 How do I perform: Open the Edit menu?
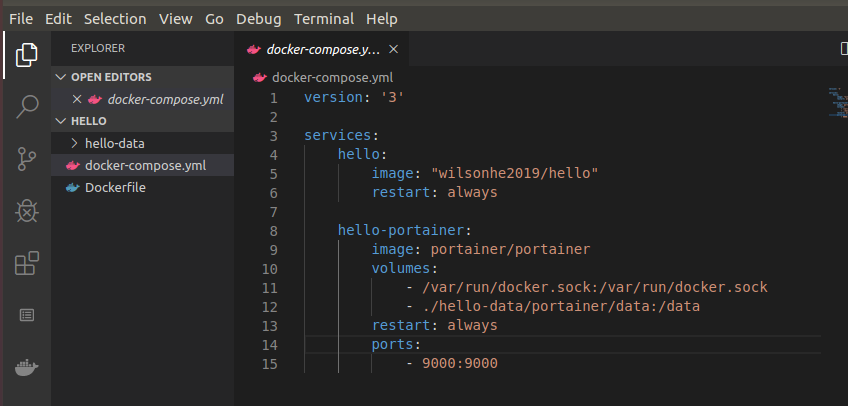pyautogui.click(x=58, y=19)
